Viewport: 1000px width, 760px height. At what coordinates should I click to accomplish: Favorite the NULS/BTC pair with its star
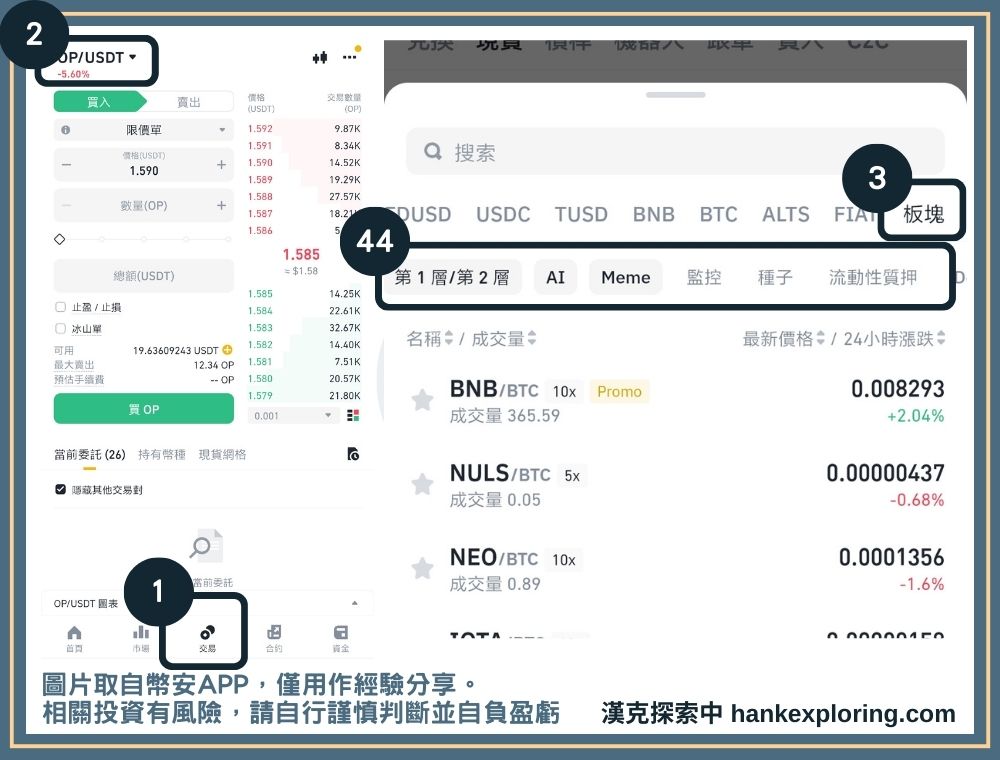coord(422,484)
